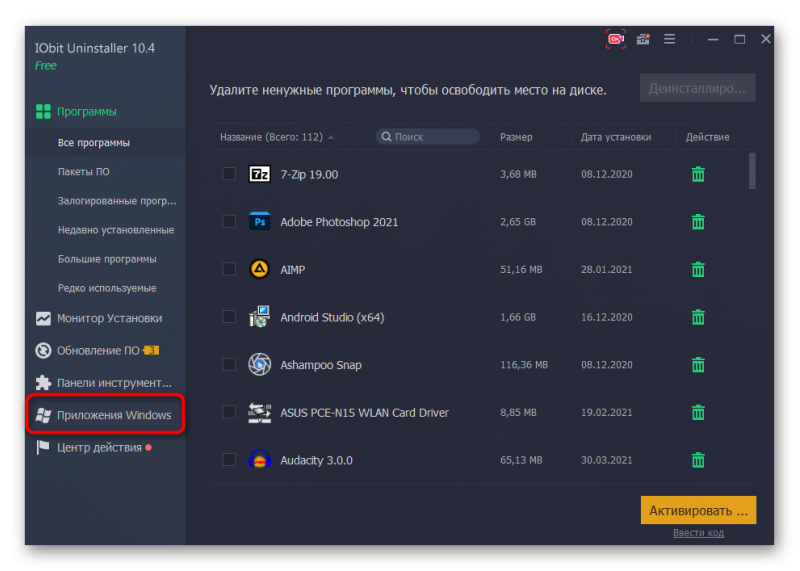Open the toolbox briefcase icon in title bar
The image size is (800, 571).
click(643, 39)
